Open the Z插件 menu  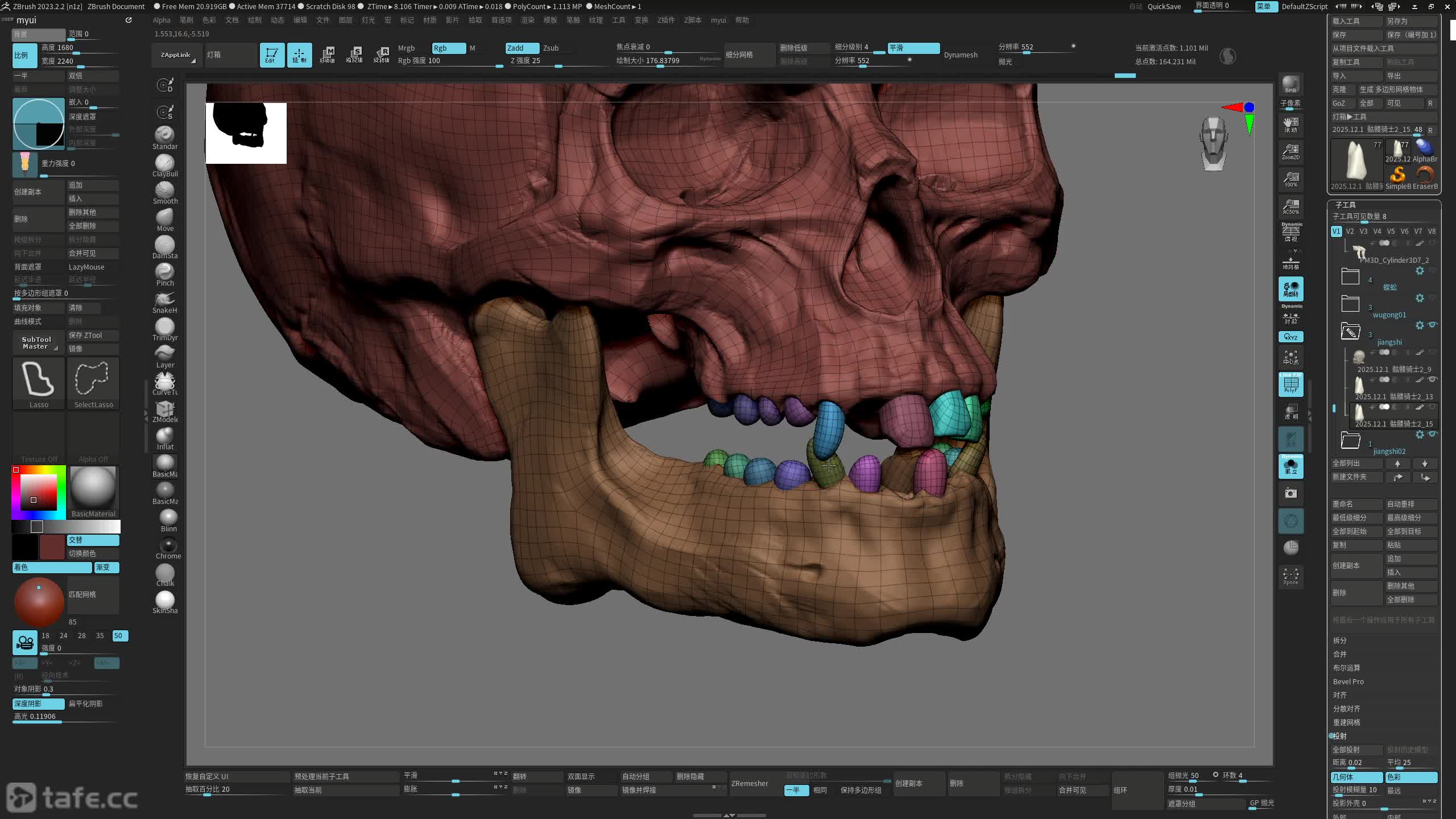pos(665,20)
